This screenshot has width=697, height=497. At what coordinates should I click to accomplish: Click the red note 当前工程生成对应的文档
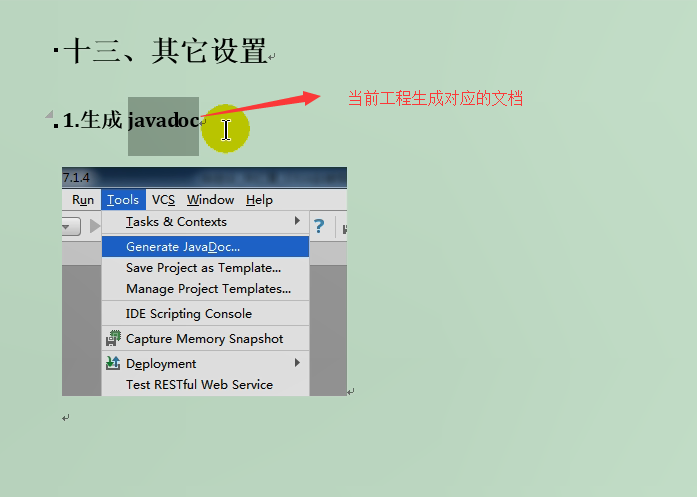point(435,98)
